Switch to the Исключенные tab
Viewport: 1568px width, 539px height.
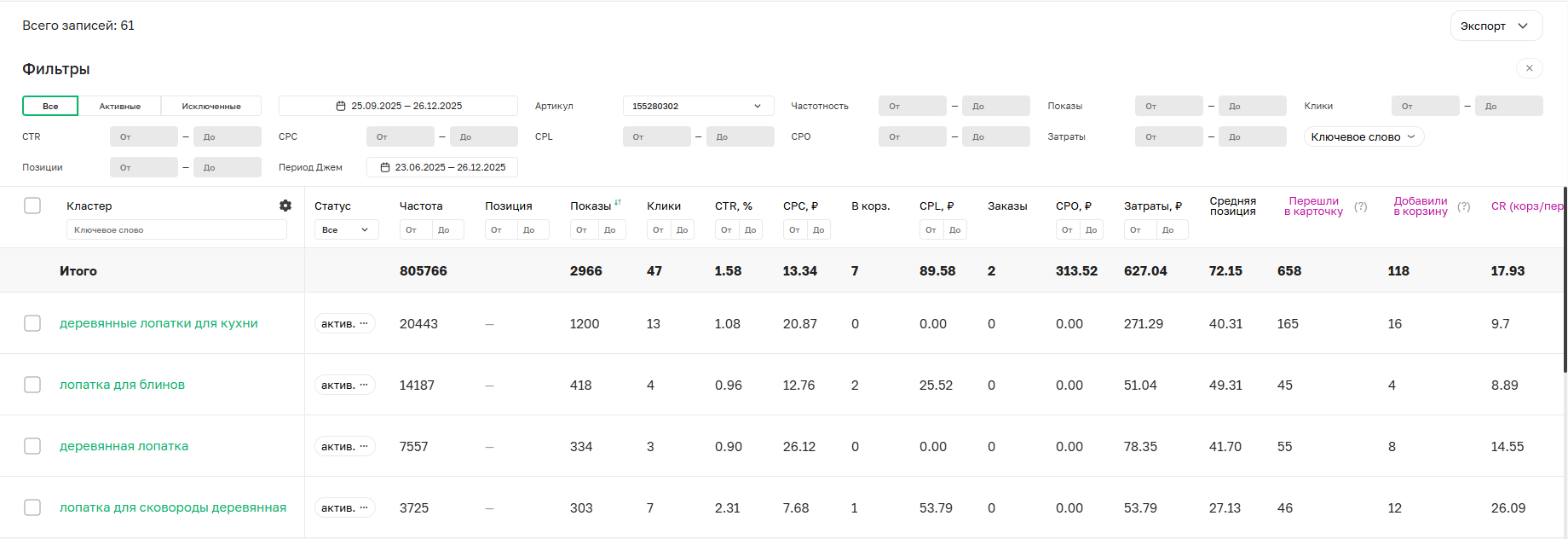click(210, 106)
